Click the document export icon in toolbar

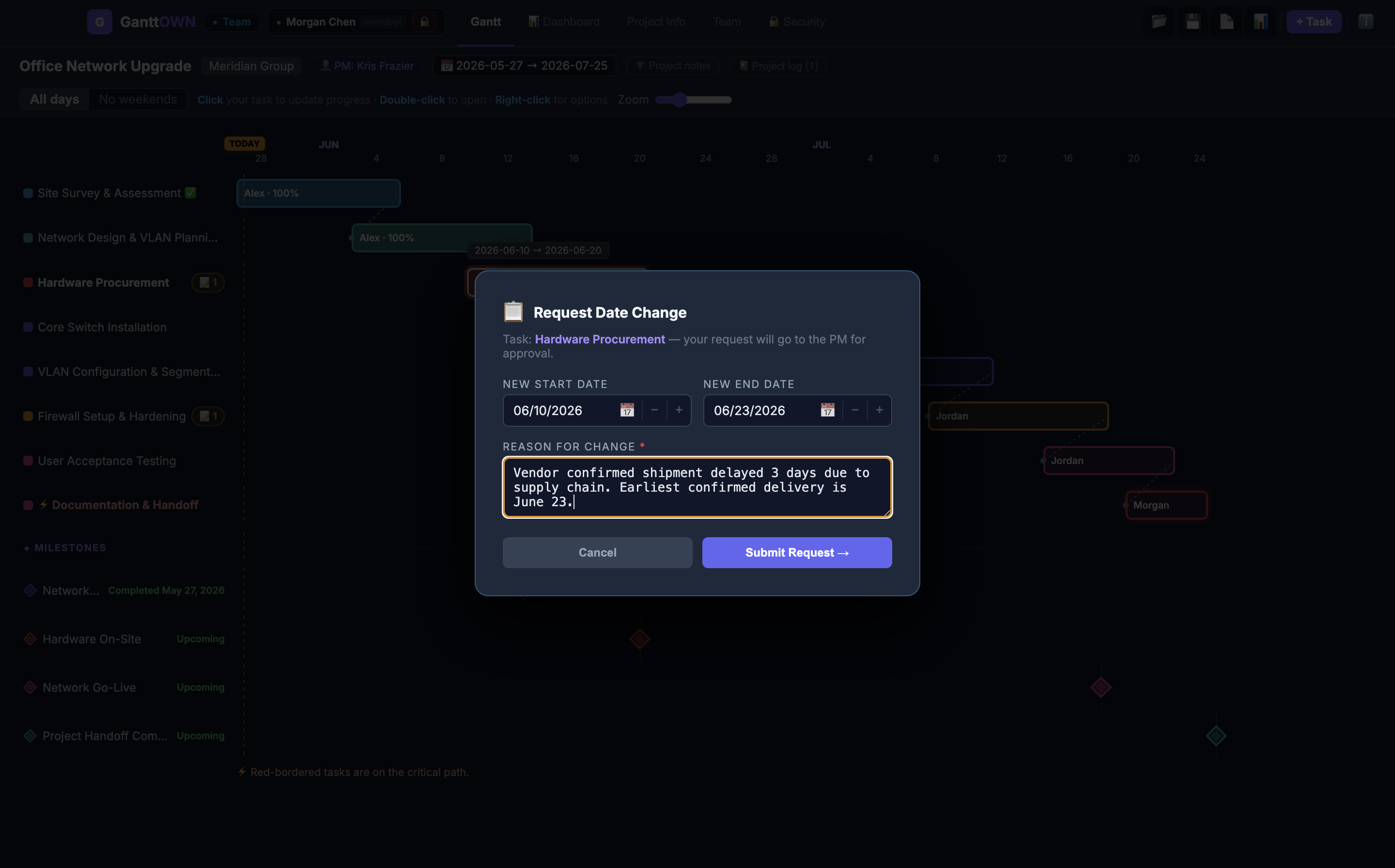(x=1227, y=22)
